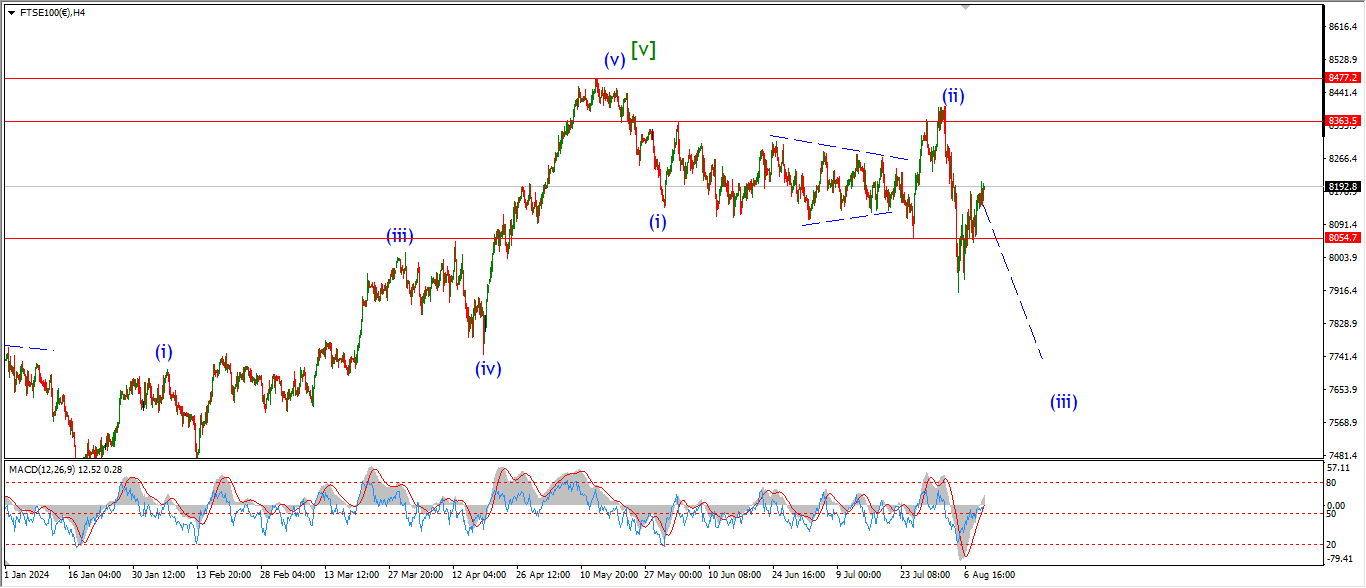Click the 10 May 20:00 date label
Screen dimensions: 1366x588
[x=608, y=575]
